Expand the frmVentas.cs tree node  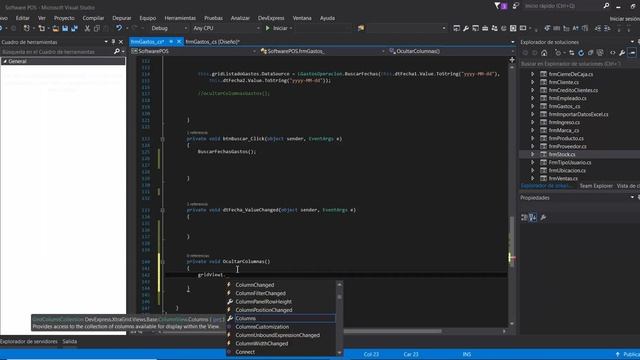pos(532,178)
